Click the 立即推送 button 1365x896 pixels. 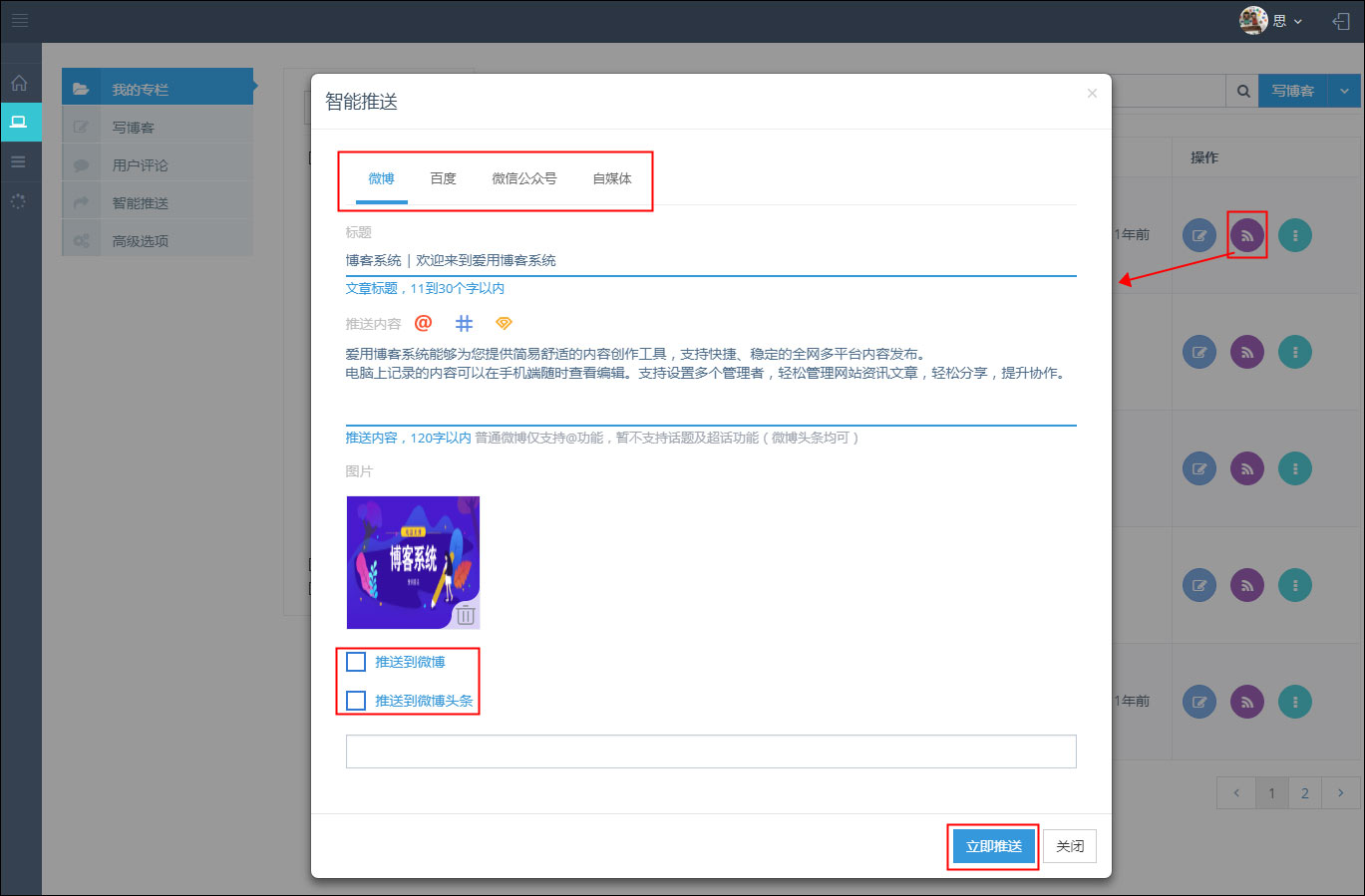pyautogui.click(x=993, y=846)
